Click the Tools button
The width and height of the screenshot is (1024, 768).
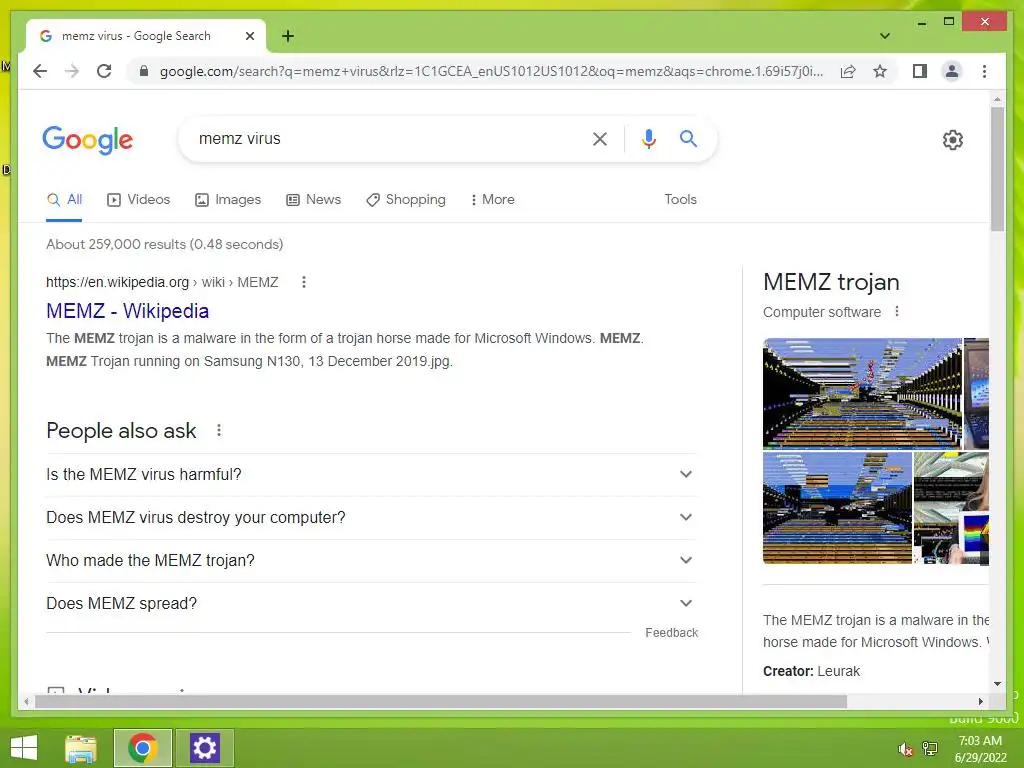click(x=680, y=200)
